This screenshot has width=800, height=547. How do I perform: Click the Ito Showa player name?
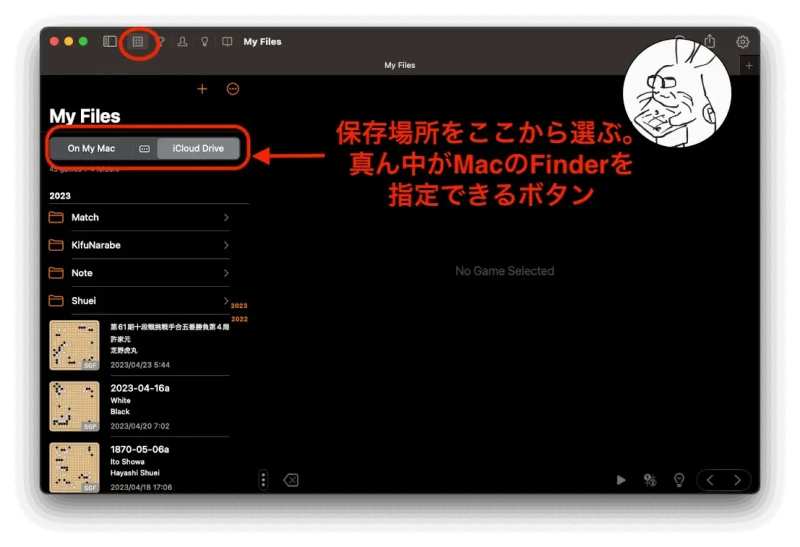(127, 462)
